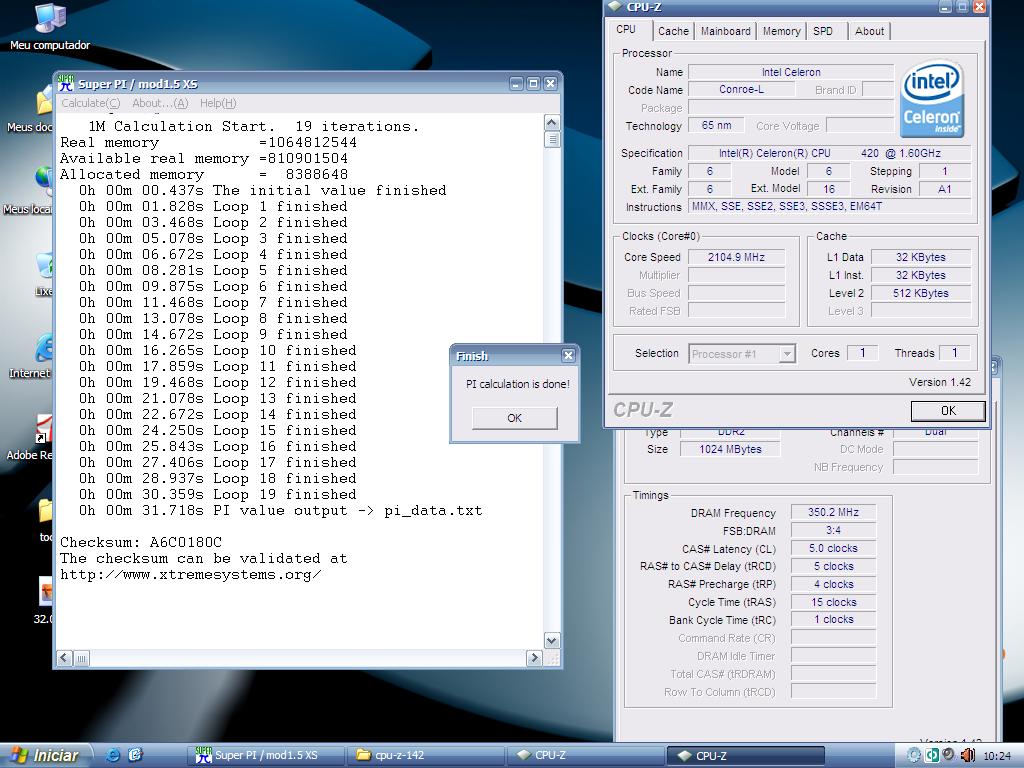Click the Intel Celeron inside logo
Viewport: 1024px width, 768px height.
(932, 99)
